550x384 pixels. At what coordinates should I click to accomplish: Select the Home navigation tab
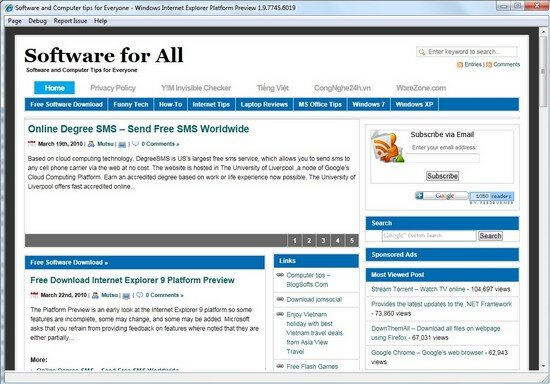[x=54, y=88]
